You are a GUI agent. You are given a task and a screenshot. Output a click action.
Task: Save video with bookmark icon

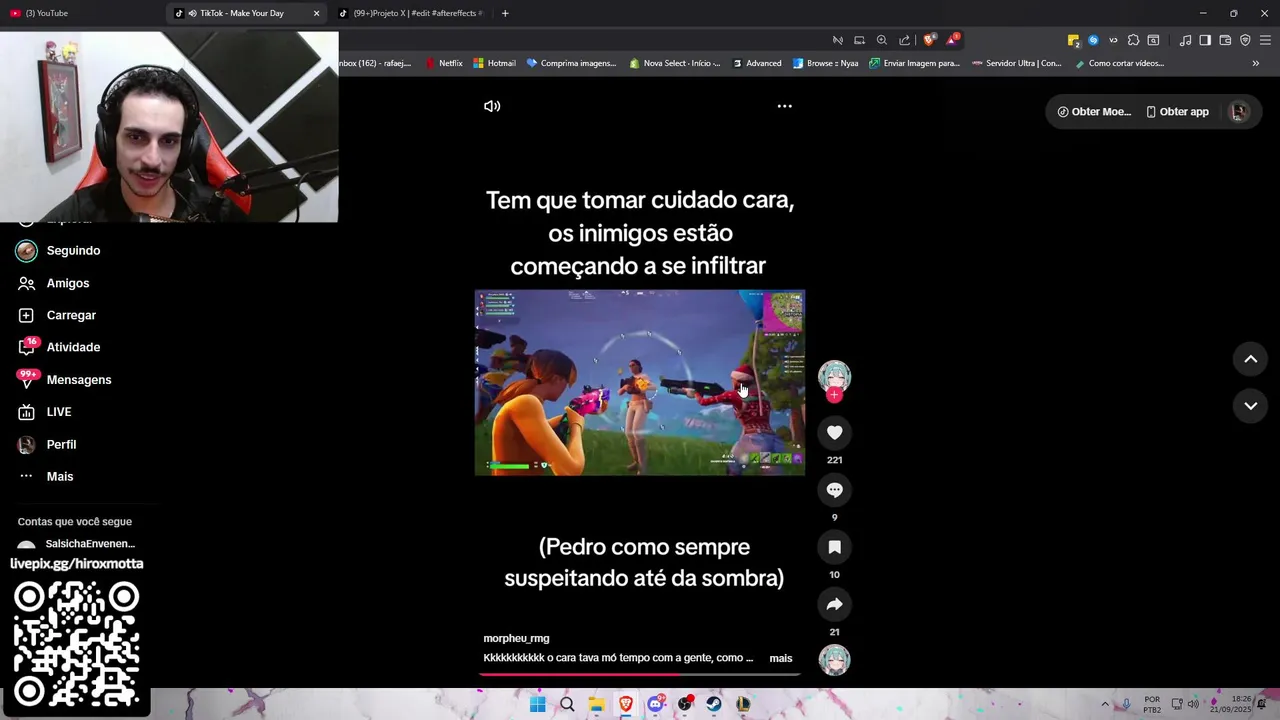click(835, 547)
